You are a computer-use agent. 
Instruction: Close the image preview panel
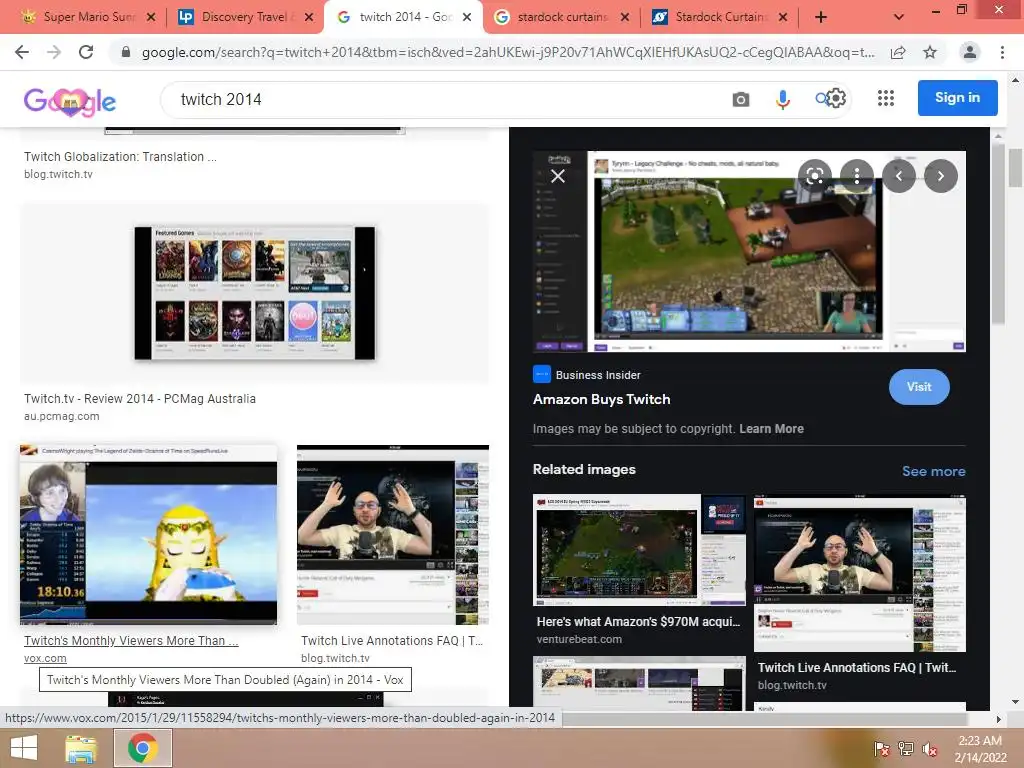click(x=558, y=176)
